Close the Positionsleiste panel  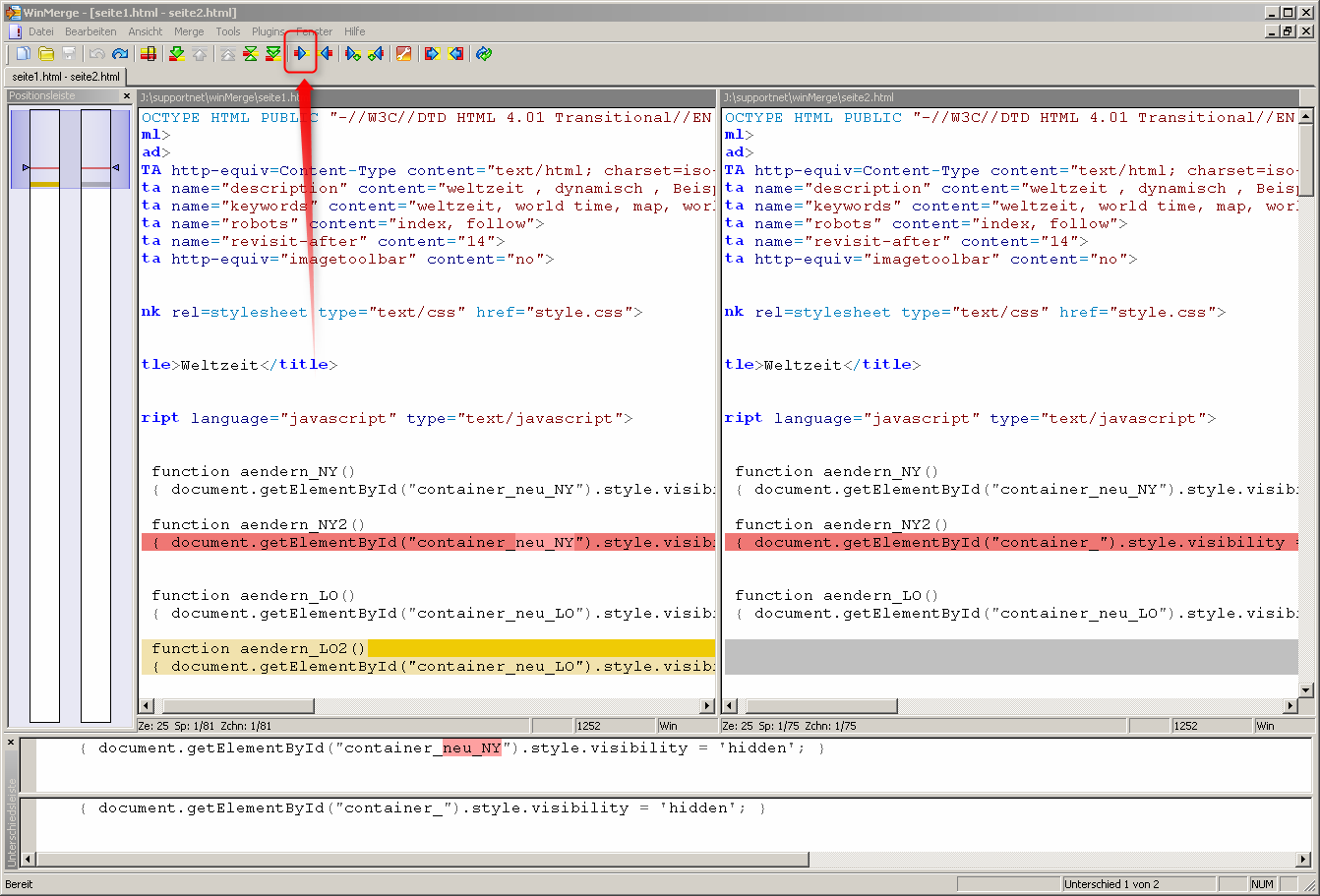(125, 95)
